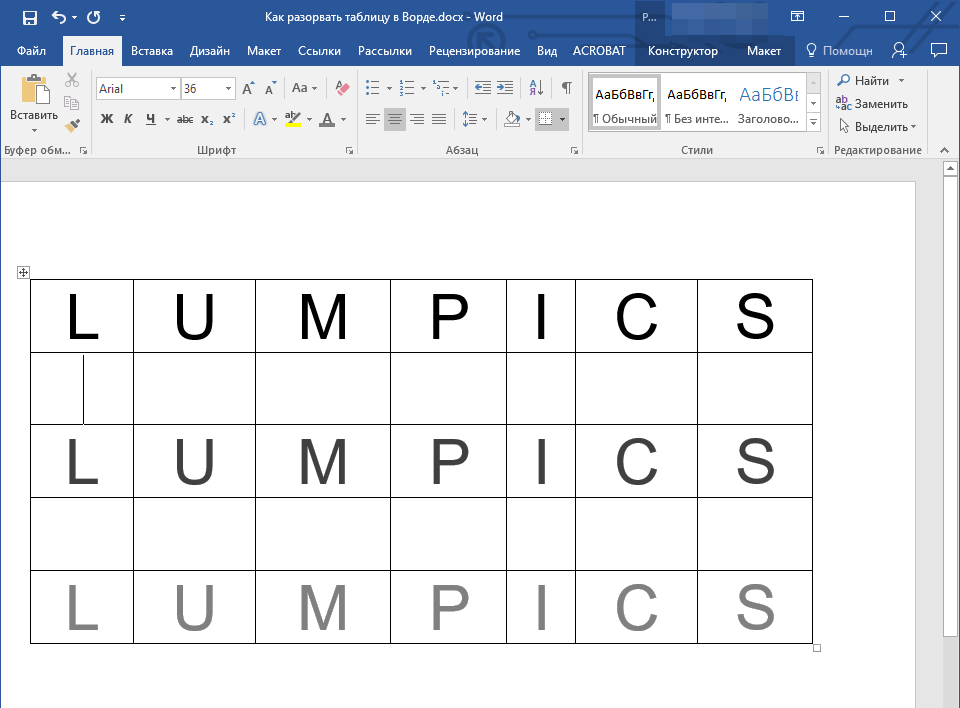Switch to the Вставка ribbon tab
The height and width of the screenshot is (708, 960).
coord(152,51)
